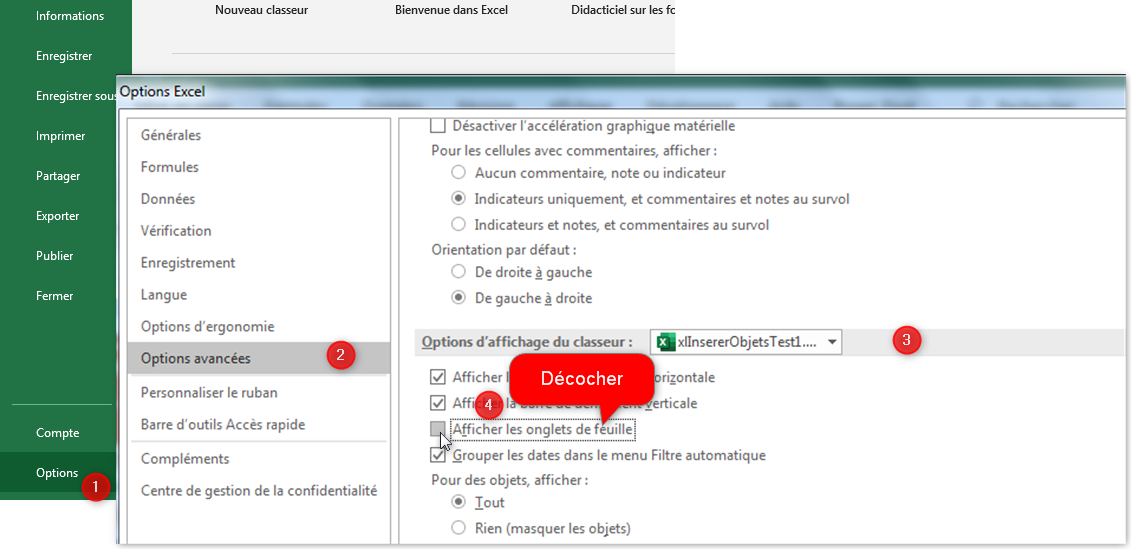Select the Générales options category

point(171,135)
